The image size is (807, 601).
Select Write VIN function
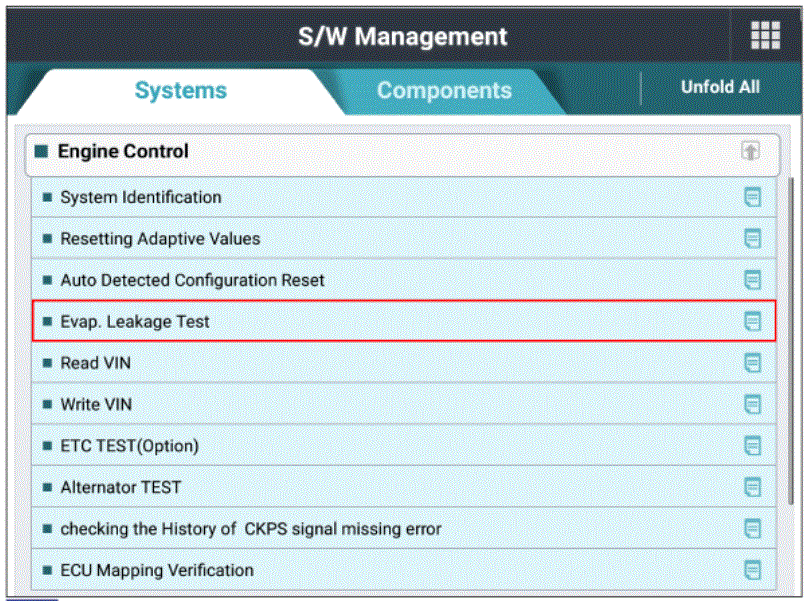(404, 404)
